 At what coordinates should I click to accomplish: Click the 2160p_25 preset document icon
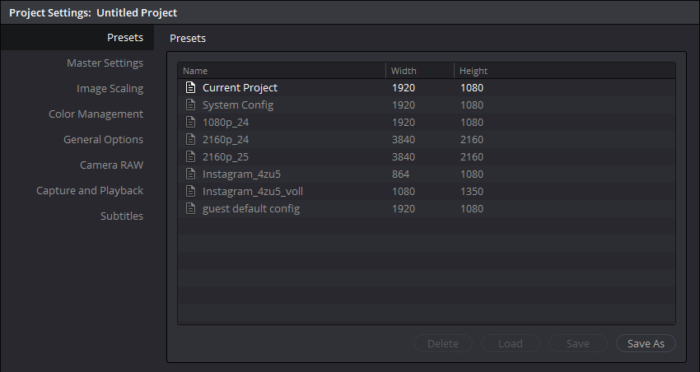pyautogui.click(x=191, y=157)
